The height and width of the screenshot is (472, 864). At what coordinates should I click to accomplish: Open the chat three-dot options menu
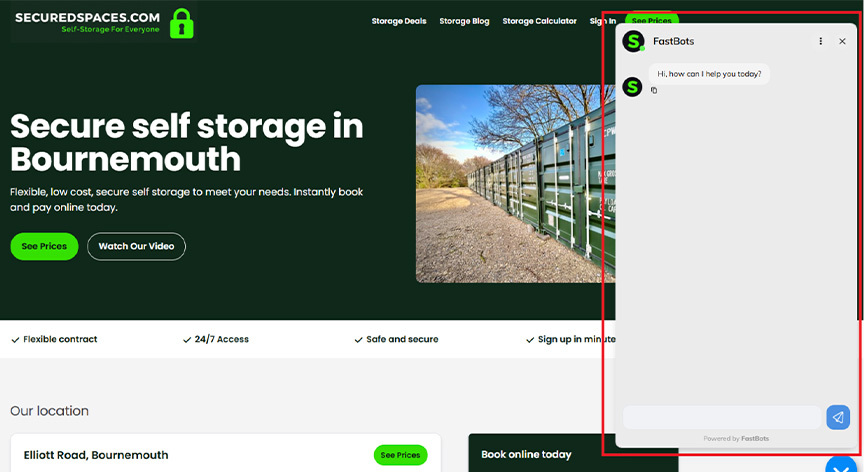pyautogui.click(x=821, y=41)
